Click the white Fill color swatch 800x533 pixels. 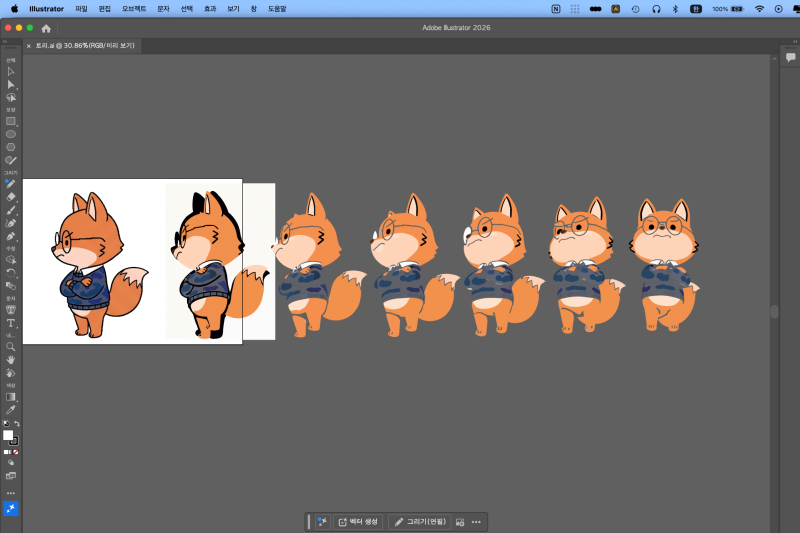click(8, 435)
